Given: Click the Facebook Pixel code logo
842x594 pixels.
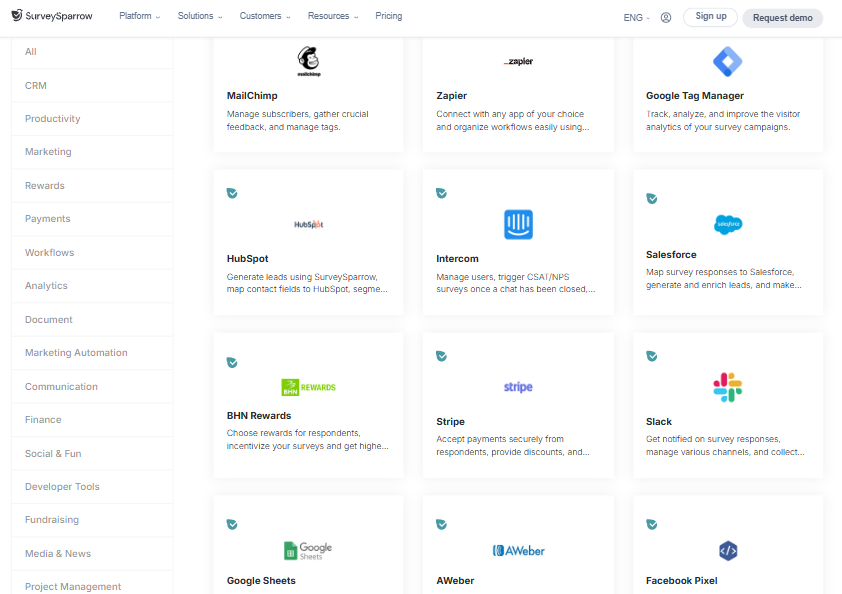Looking at the screenshot, I should tap(728, 550).
